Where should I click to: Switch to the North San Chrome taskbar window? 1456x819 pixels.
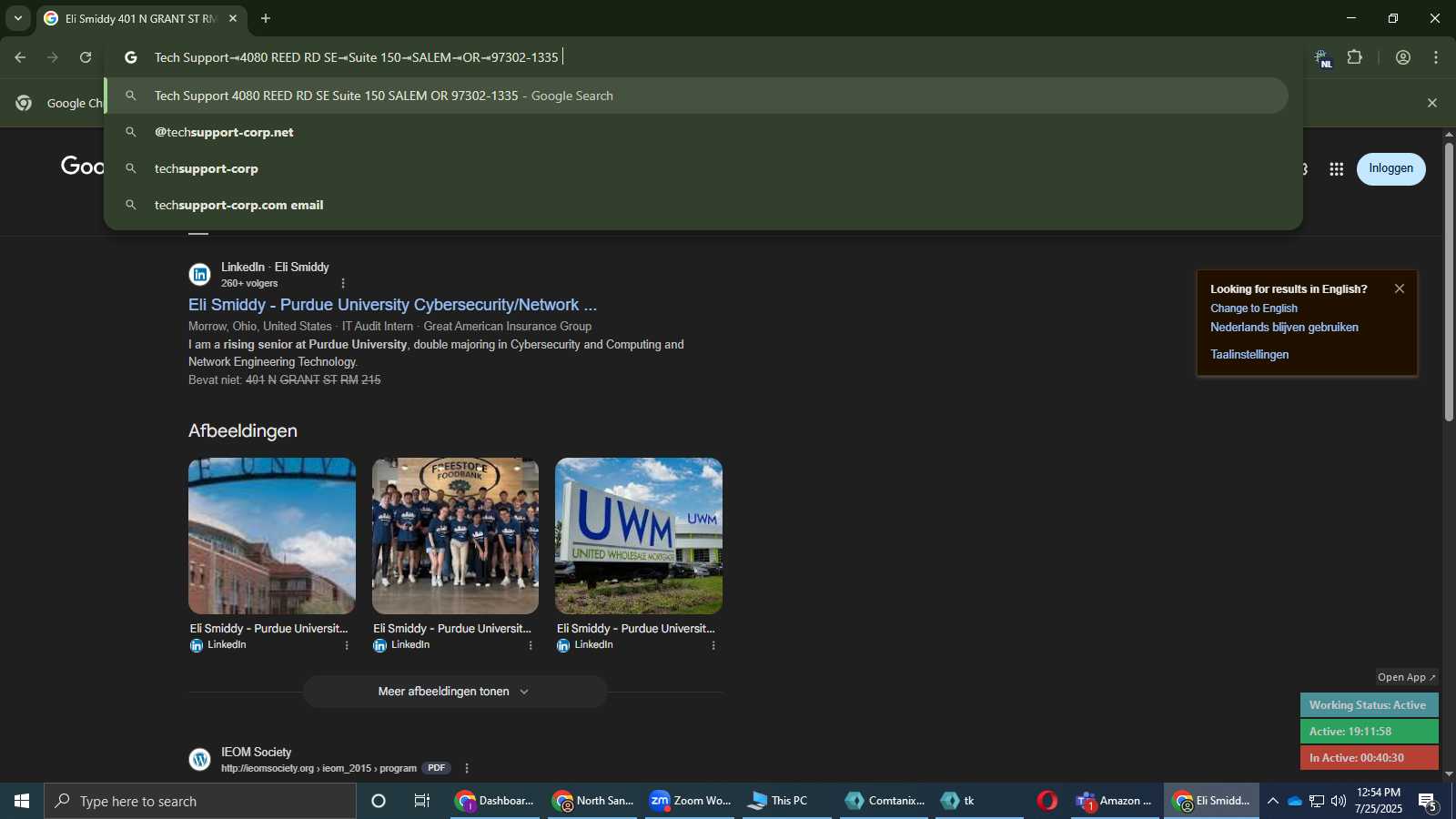(x=592, y=801)
